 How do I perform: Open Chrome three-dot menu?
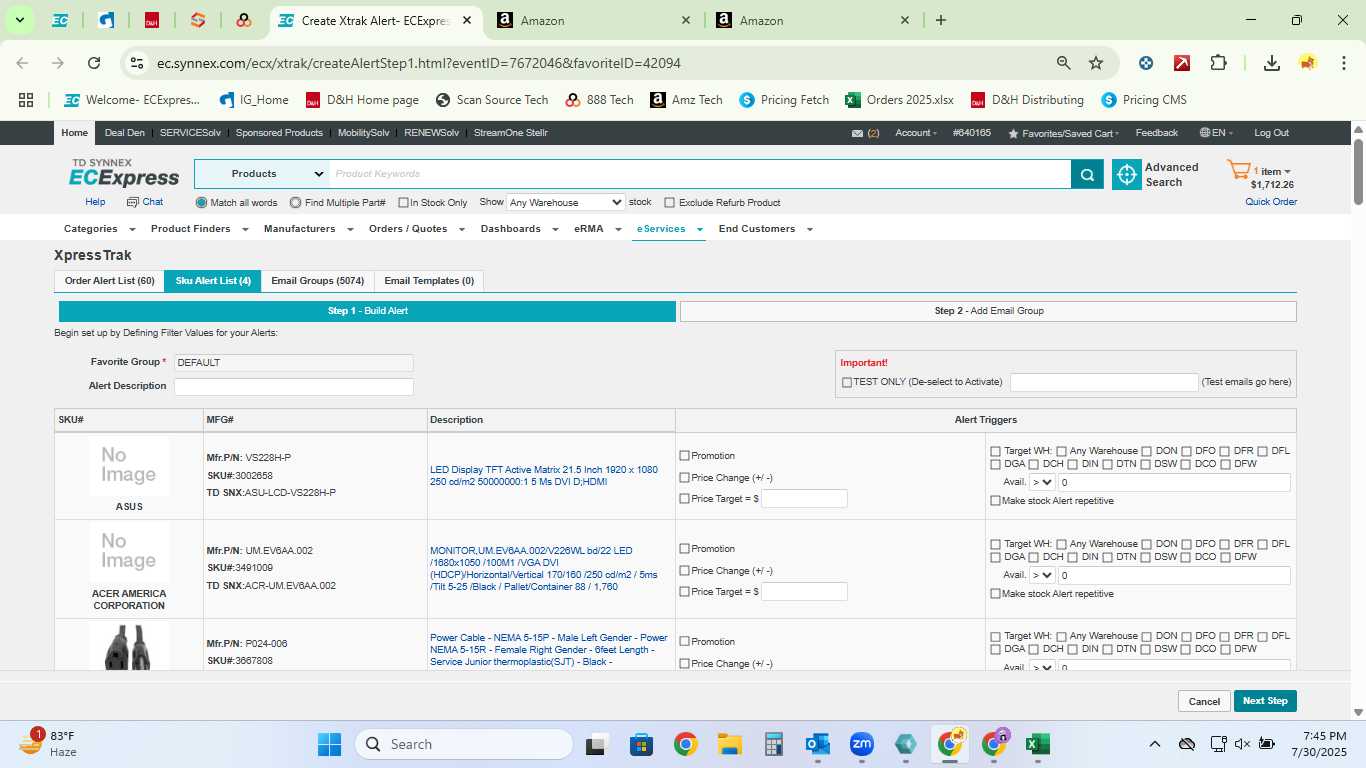1343,63
